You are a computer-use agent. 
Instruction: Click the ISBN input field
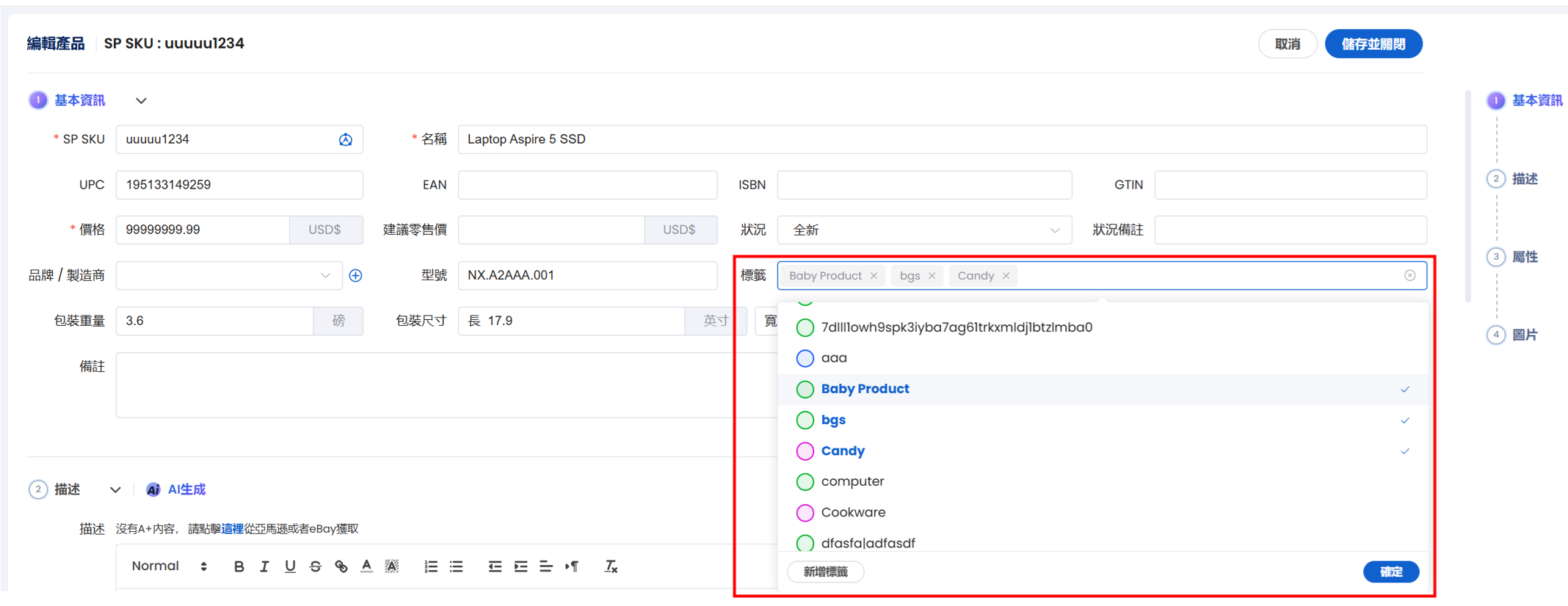[x=924, y=185]
